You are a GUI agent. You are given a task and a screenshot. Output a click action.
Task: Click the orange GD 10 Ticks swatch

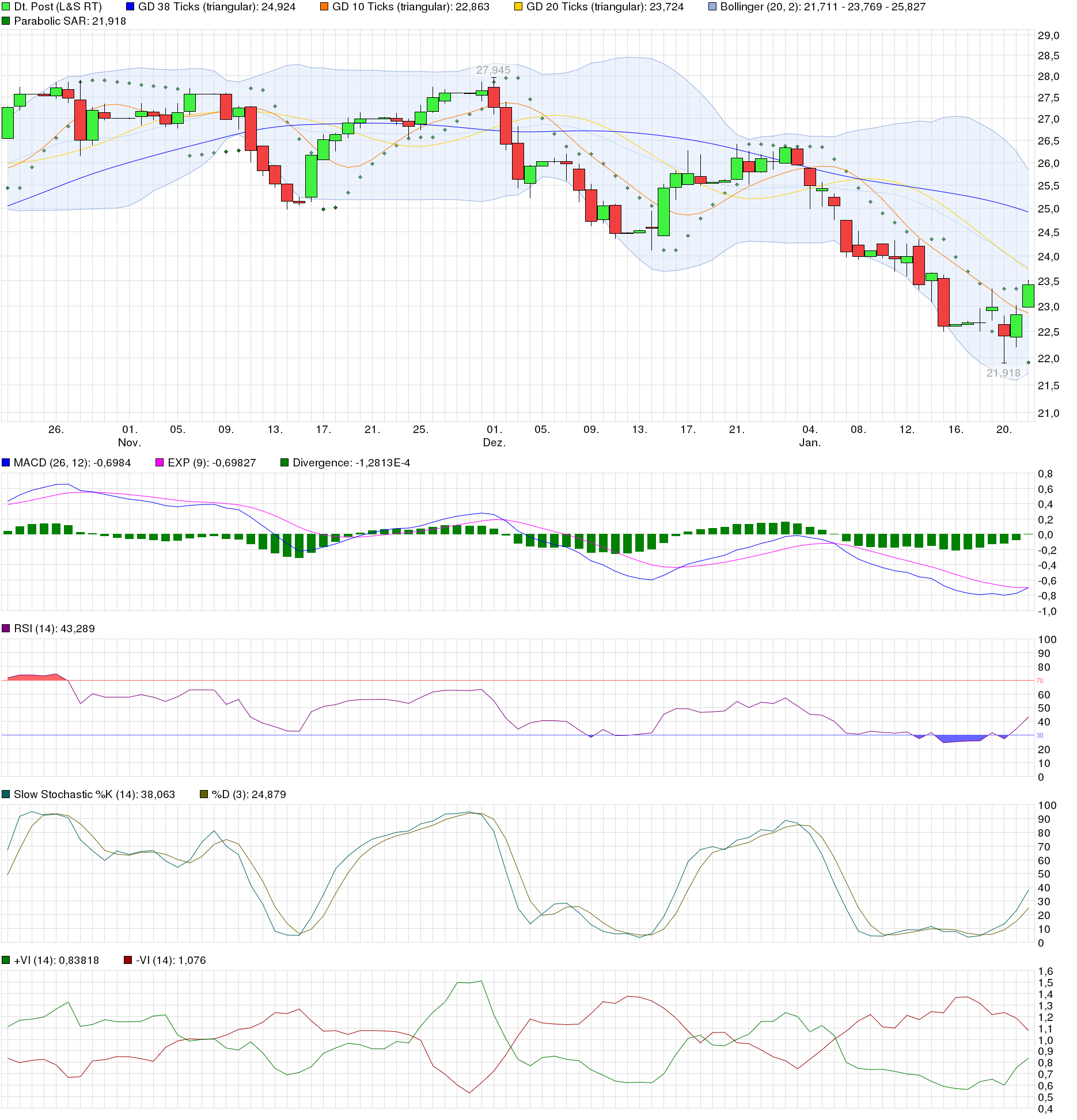point(324,7)
